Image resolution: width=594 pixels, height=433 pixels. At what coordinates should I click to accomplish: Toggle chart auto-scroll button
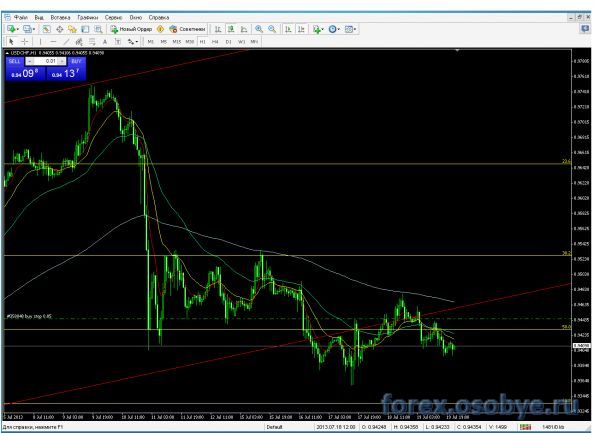click(288, 29)
